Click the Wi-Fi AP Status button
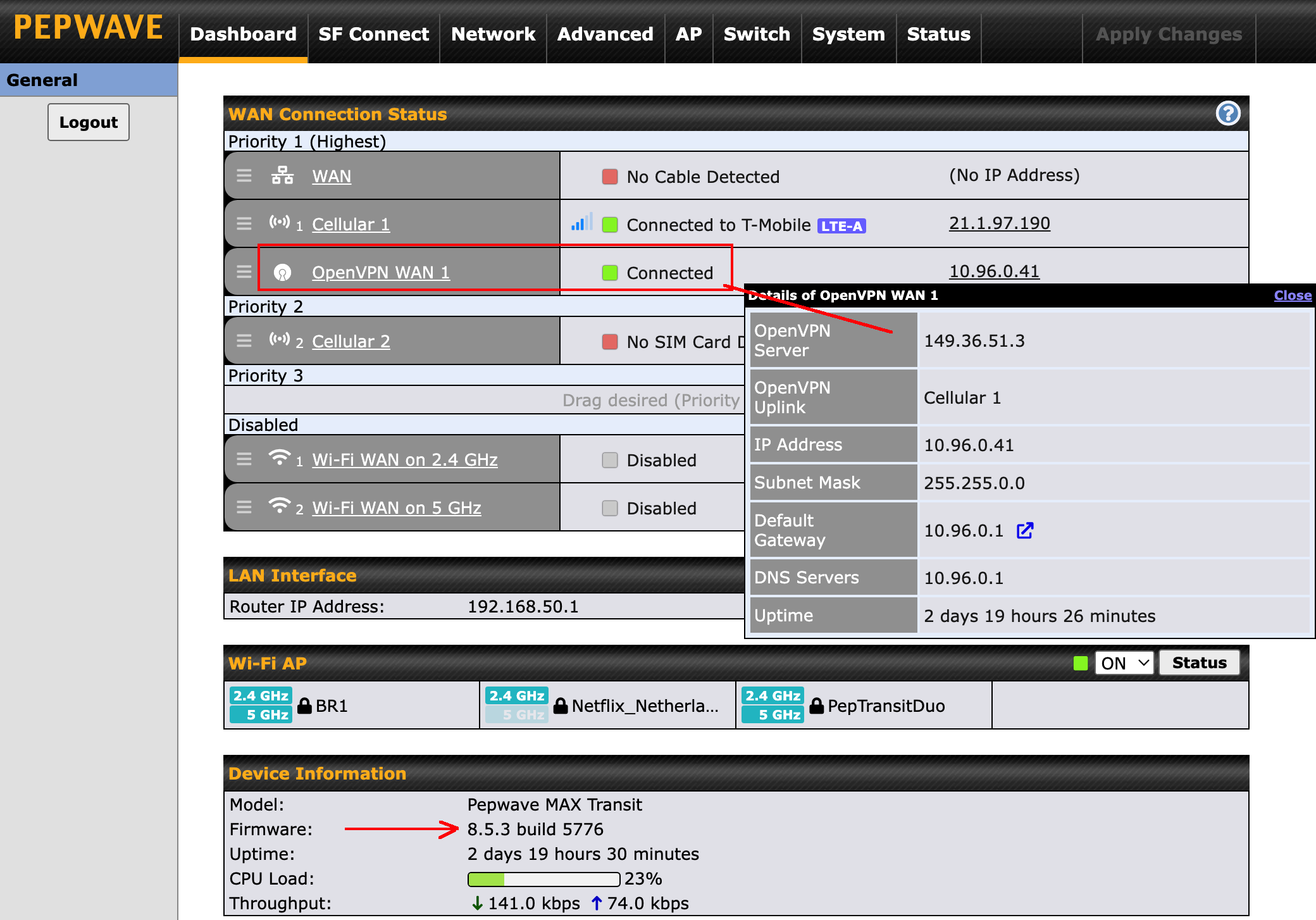 pyautogui.click(x=1199, y=663)
